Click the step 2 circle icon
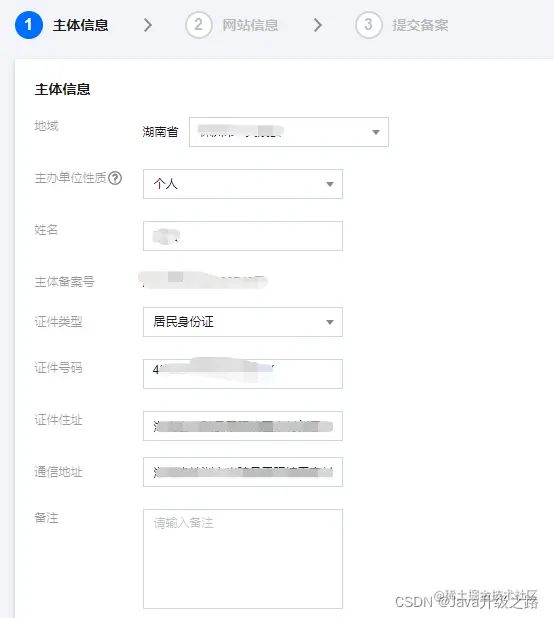Screen dimensions: 554x618 pos(199,25)
